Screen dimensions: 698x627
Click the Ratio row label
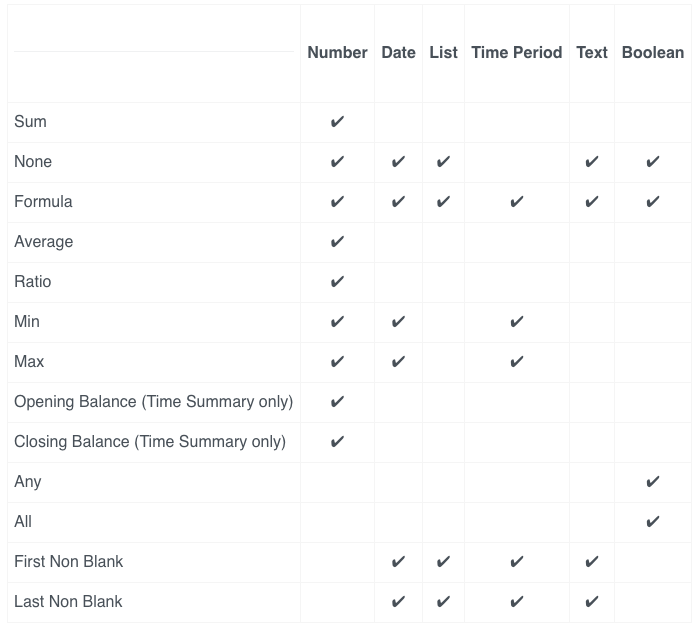32,282
